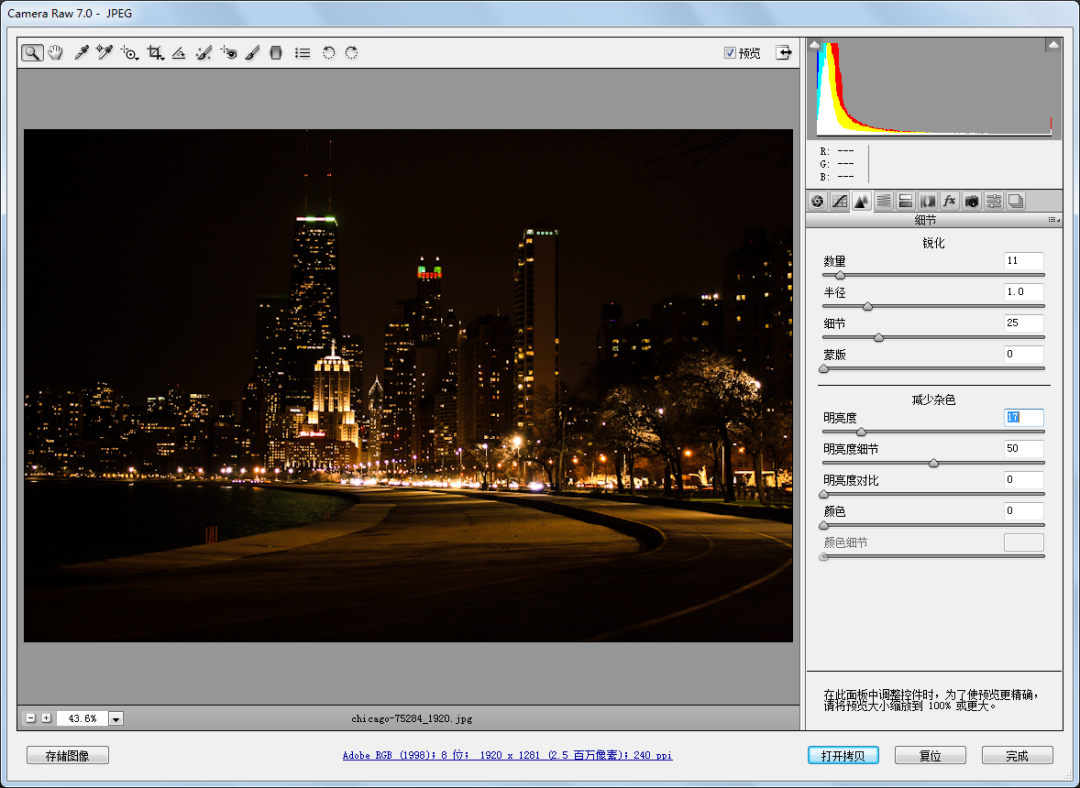
Task: Open the zoom level dropdown arrow
Action: [x=116, y=719]
